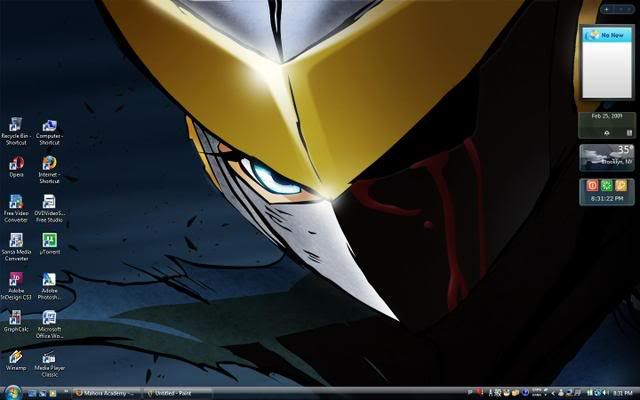Click the Windows Start orb
This screenshot has width=640, height=400.
(9, 393)
